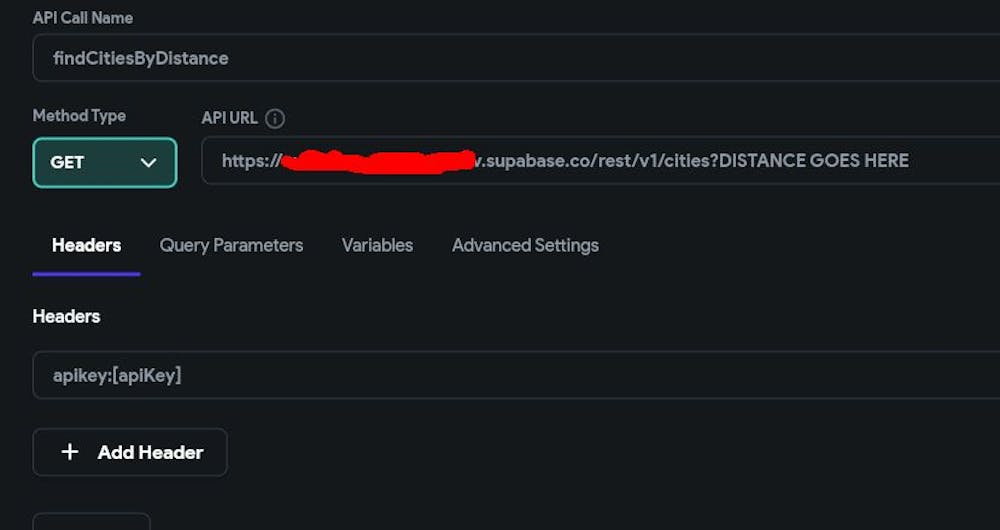
Task: Click the Headers section heading above apikey
Action: 66,316
